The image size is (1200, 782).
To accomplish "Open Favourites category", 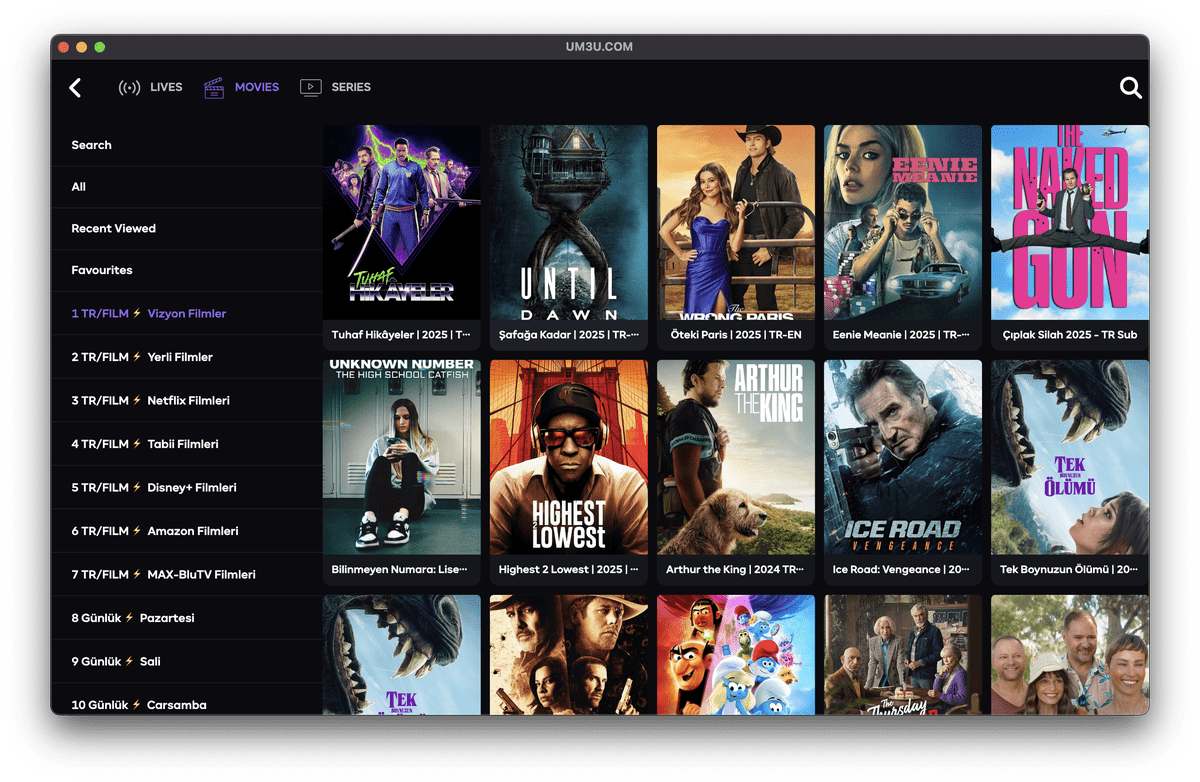I will tap(187, 271).
